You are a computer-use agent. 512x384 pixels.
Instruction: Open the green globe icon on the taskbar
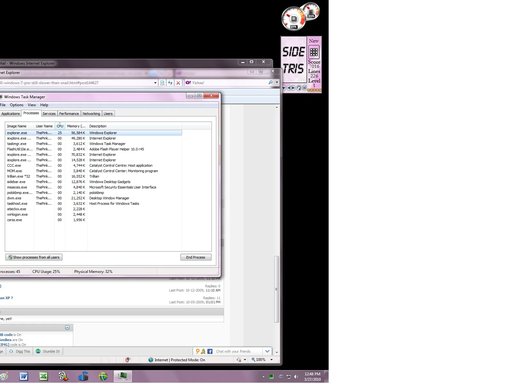coord(103,377)
